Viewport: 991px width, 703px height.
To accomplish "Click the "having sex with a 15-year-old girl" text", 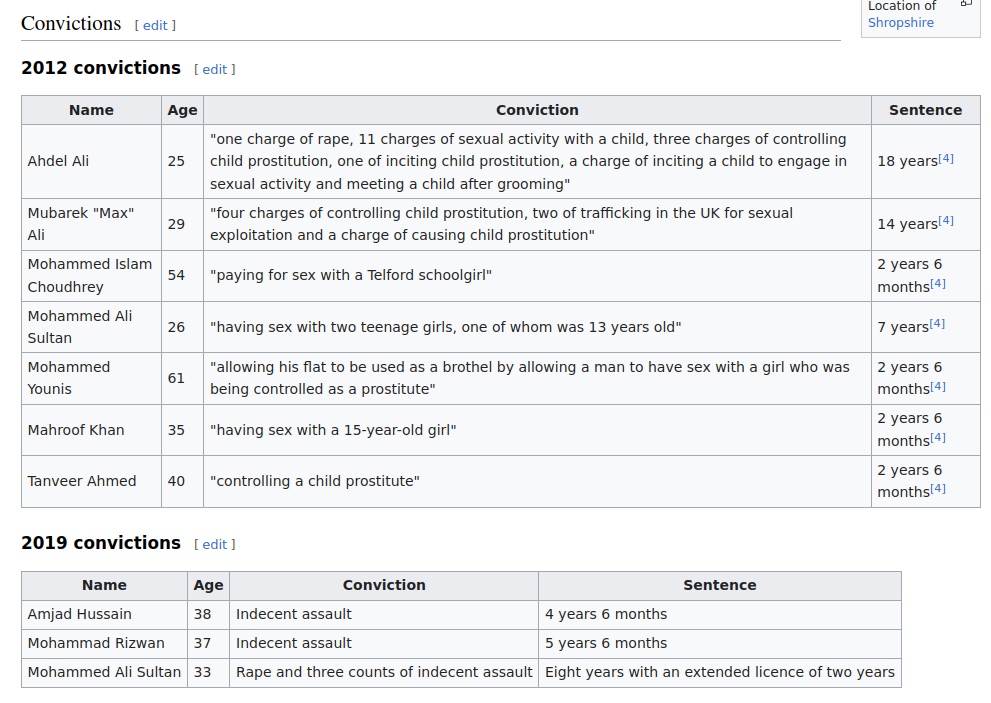I will [x=333, y=430].
